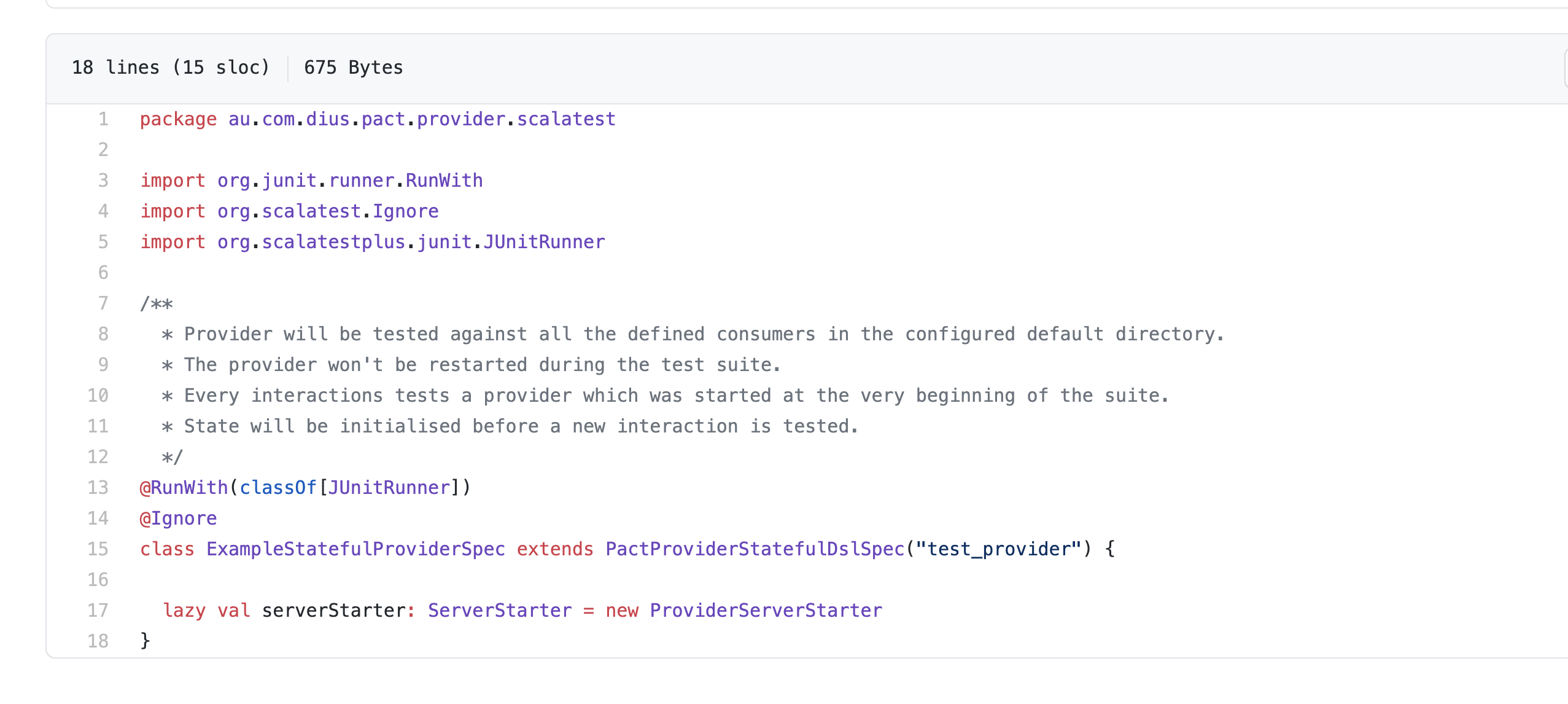Viewport: 1568px width, 704px height.
Task: Click the "test_provider" string literal
Action: [x=998, y=549]
